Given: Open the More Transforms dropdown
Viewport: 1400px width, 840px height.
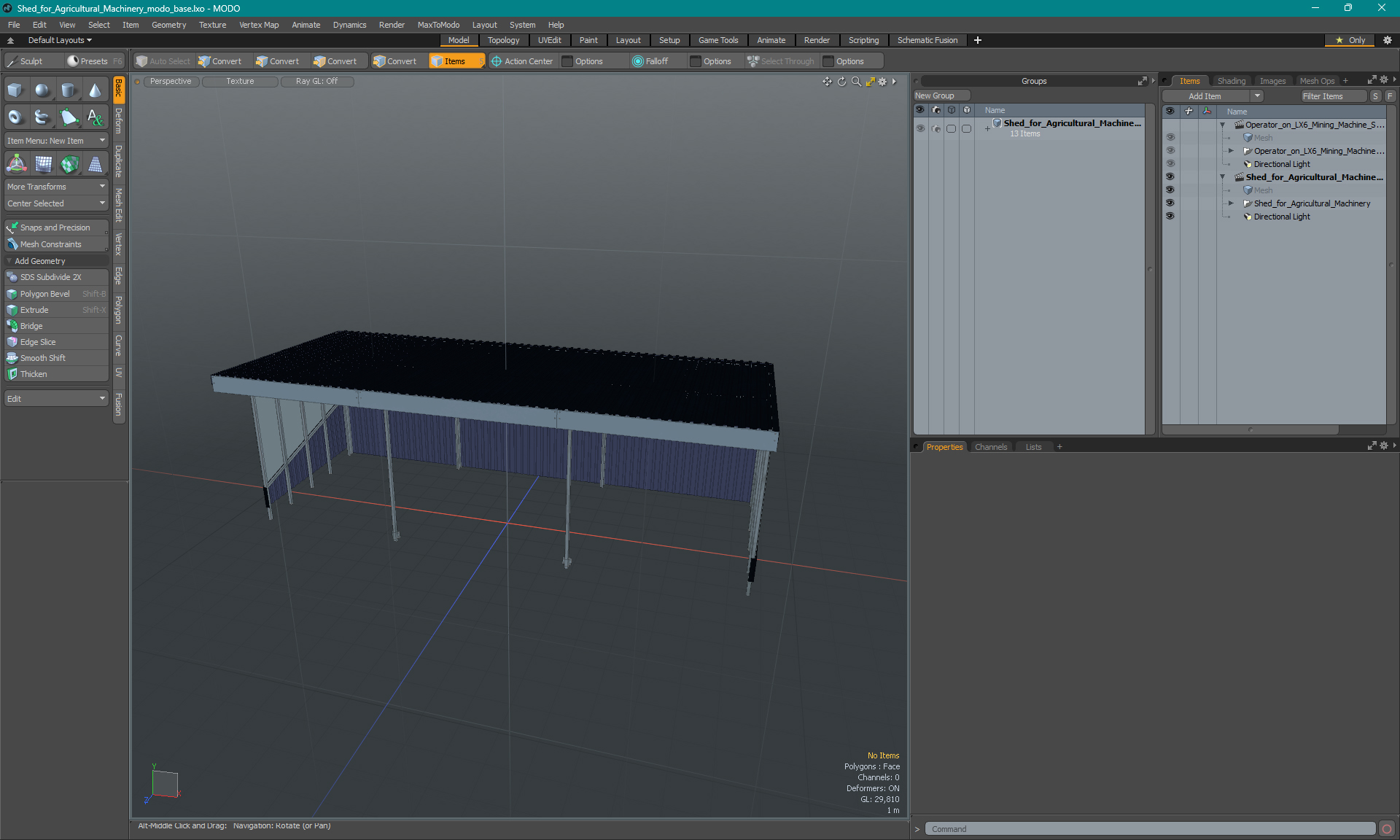Looking at the screenshot, I should (x=56, y=187).
